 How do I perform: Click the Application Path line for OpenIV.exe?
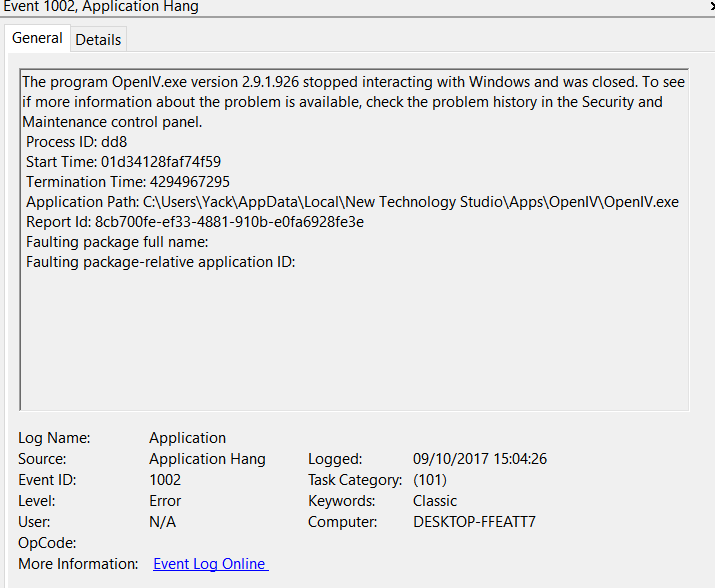click(352, 202)
